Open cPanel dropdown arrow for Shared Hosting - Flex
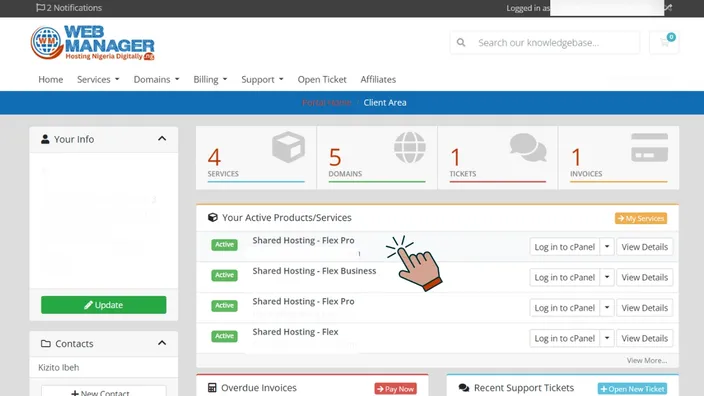 click(607, 338)
